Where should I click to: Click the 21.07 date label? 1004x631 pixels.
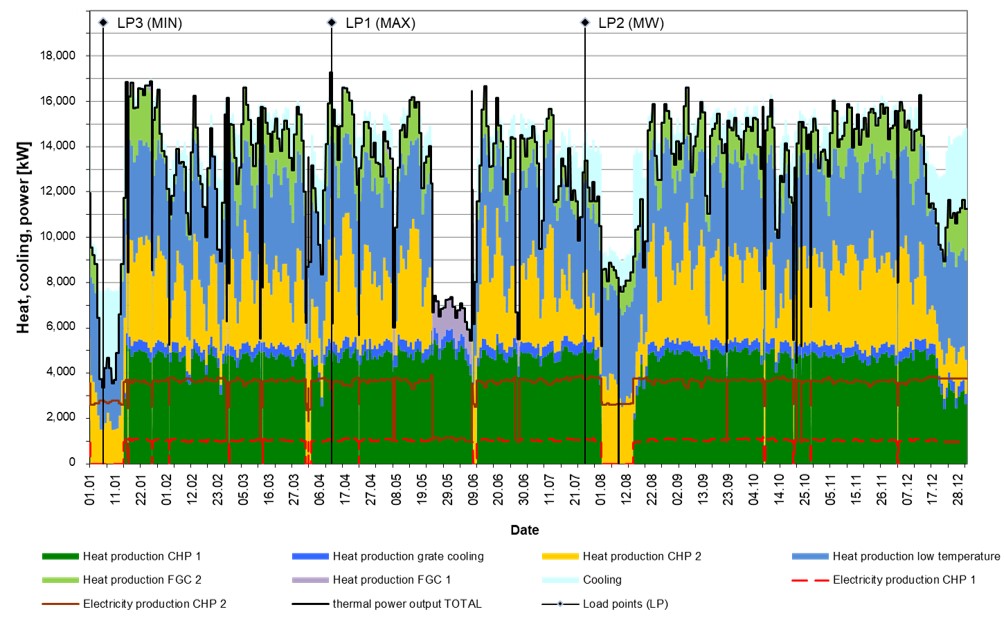click(x=575, y=489)
